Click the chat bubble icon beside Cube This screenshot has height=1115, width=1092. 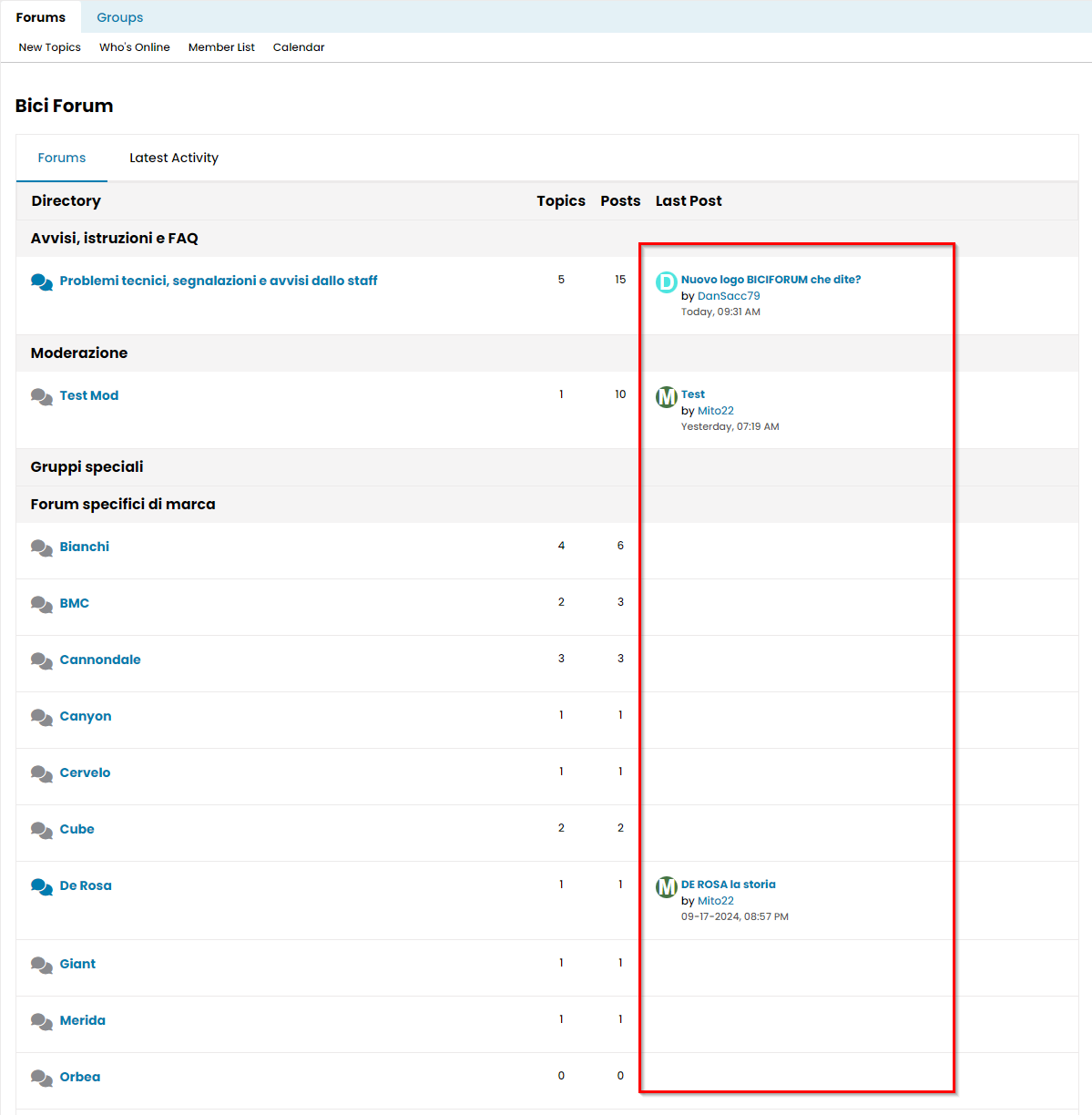[x=41, y=830]
